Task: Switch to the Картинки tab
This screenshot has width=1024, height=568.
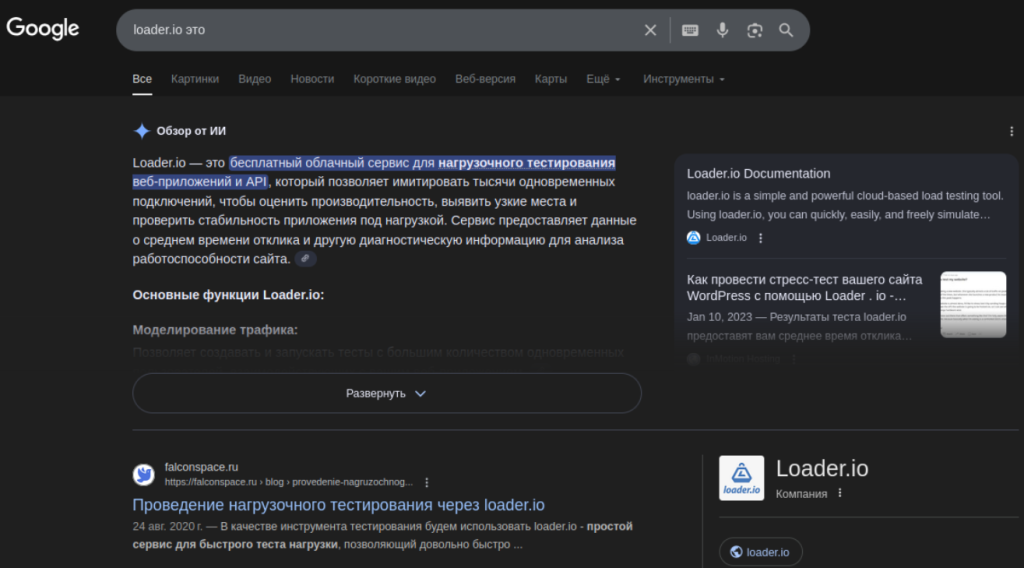Action: pyautogui.click(x=195, y=79)
